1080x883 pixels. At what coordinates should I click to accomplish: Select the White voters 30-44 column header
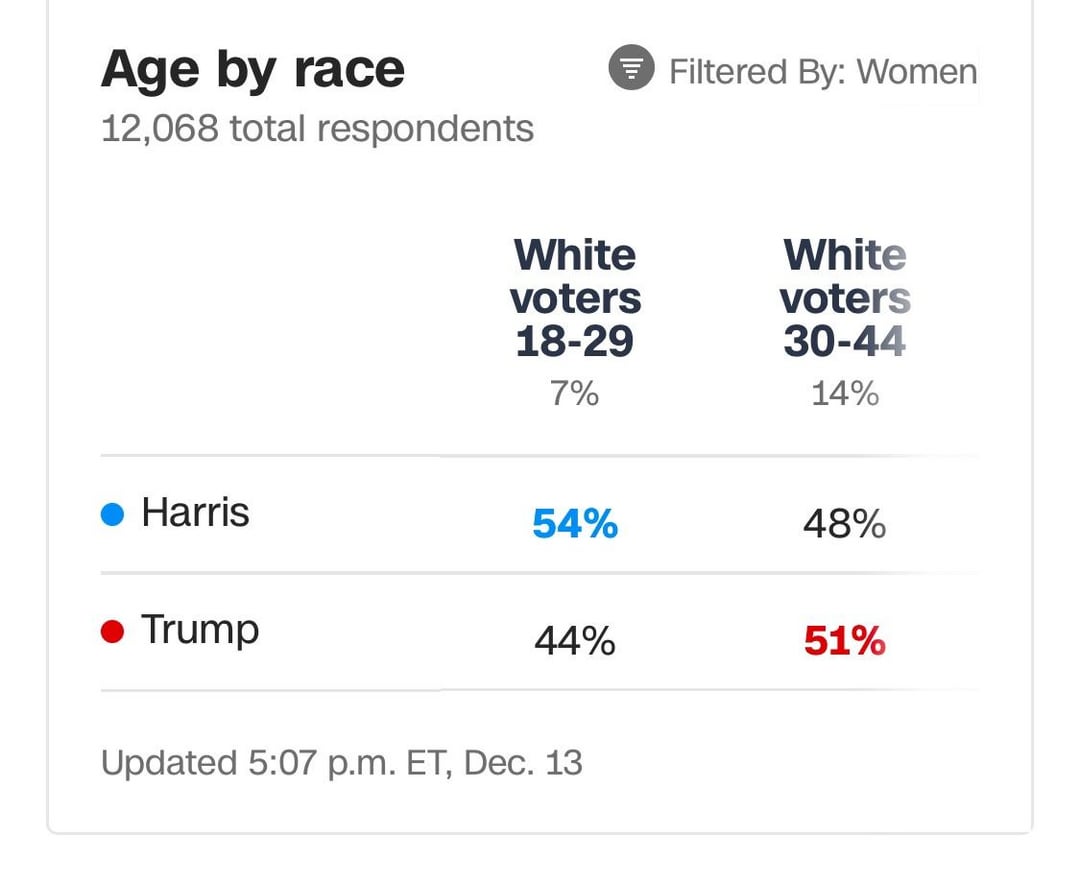845,298
